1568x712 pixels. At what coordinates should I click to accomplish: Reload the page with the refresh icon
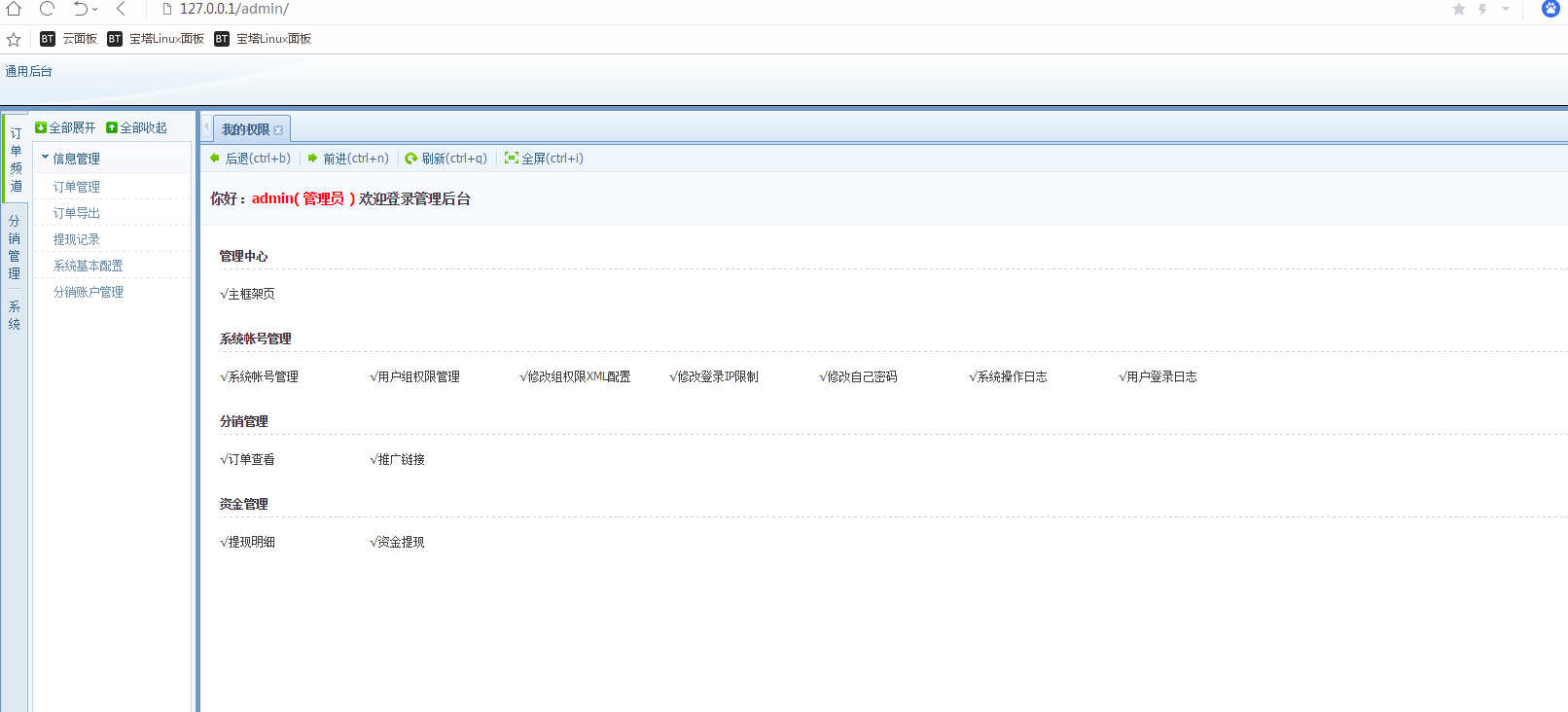[x=47, y=9]
